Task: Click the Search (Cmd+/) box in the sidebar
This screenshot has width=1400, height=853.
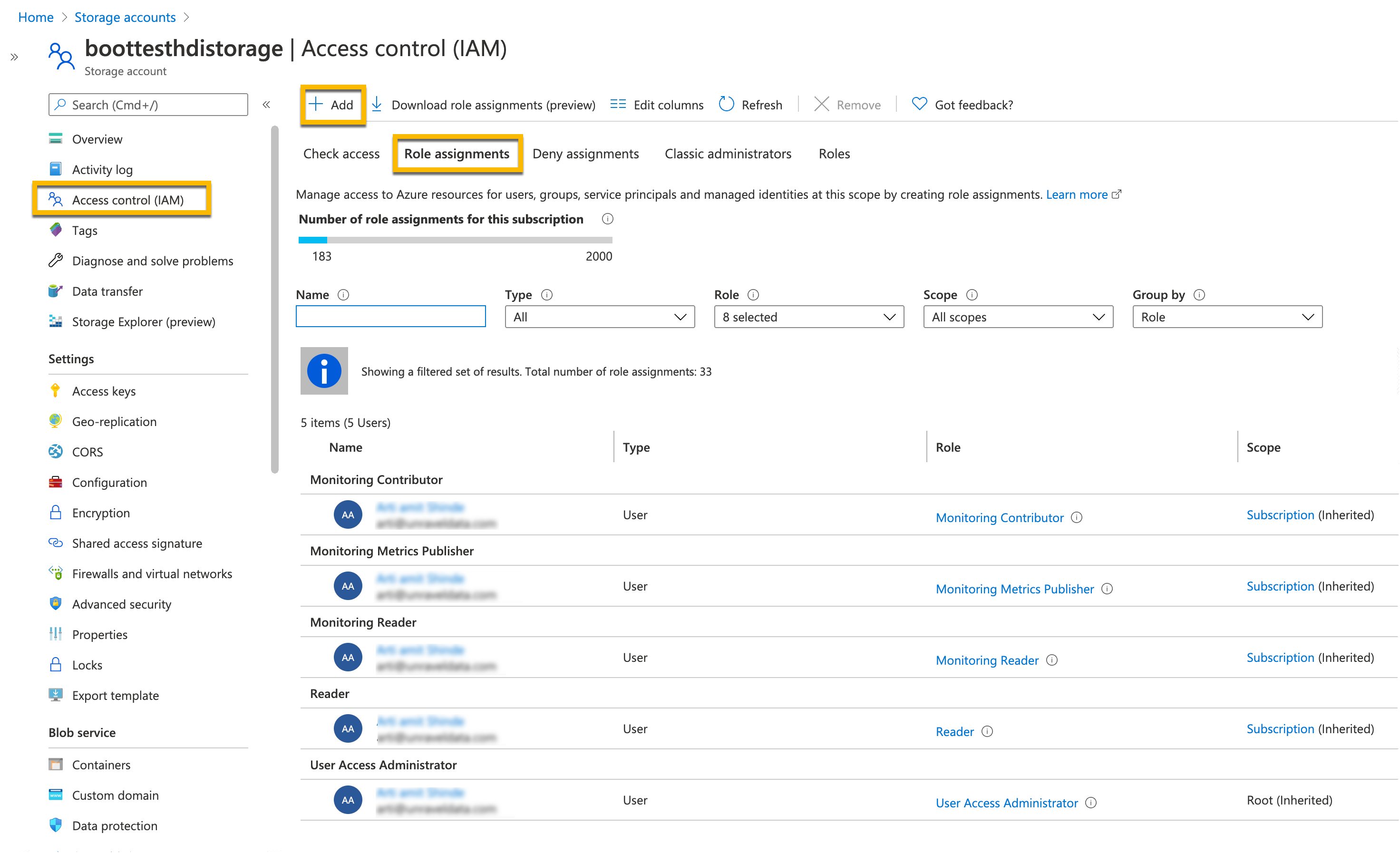Action: (148, 105)
